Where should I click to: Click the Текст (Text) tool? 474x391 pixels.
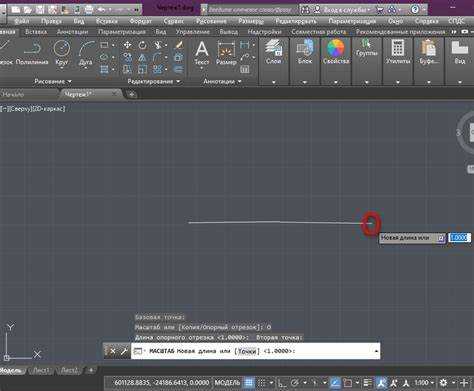(x=202, y=52)
